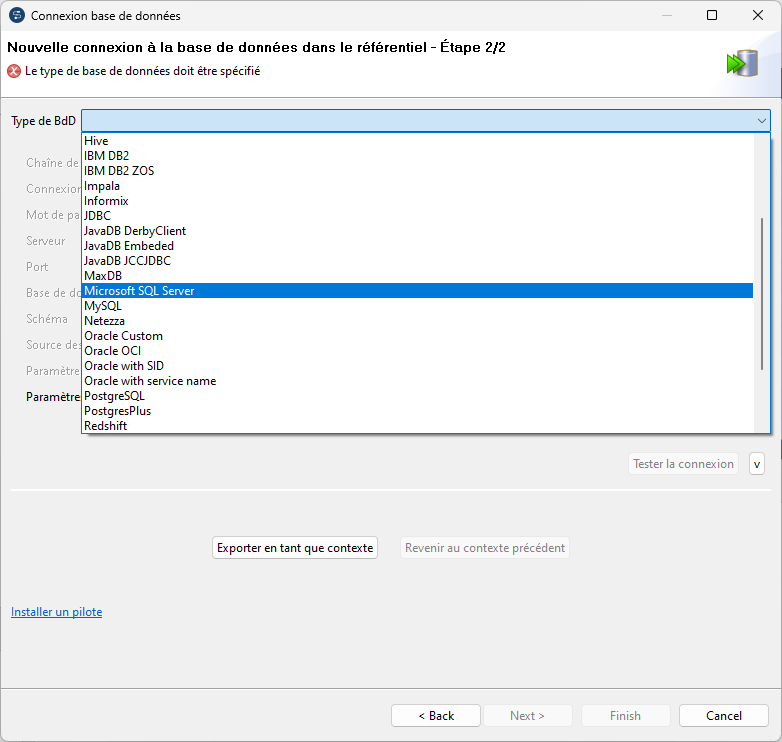This screenshot has width=782, height=742.
Task: Select Informix database type
Action: [417, 201]
